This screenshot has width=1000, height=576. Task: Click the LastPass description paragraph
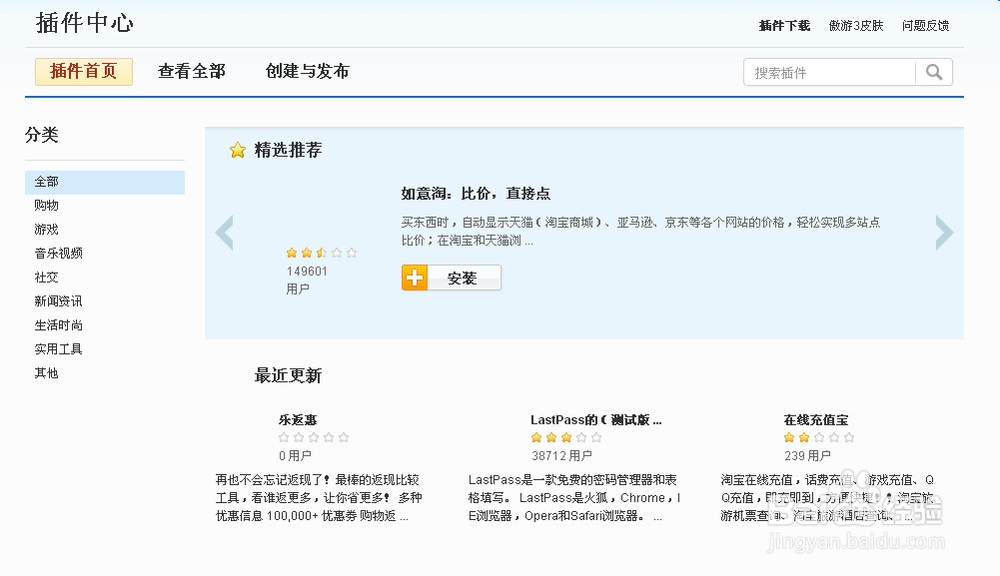[575, 498]
